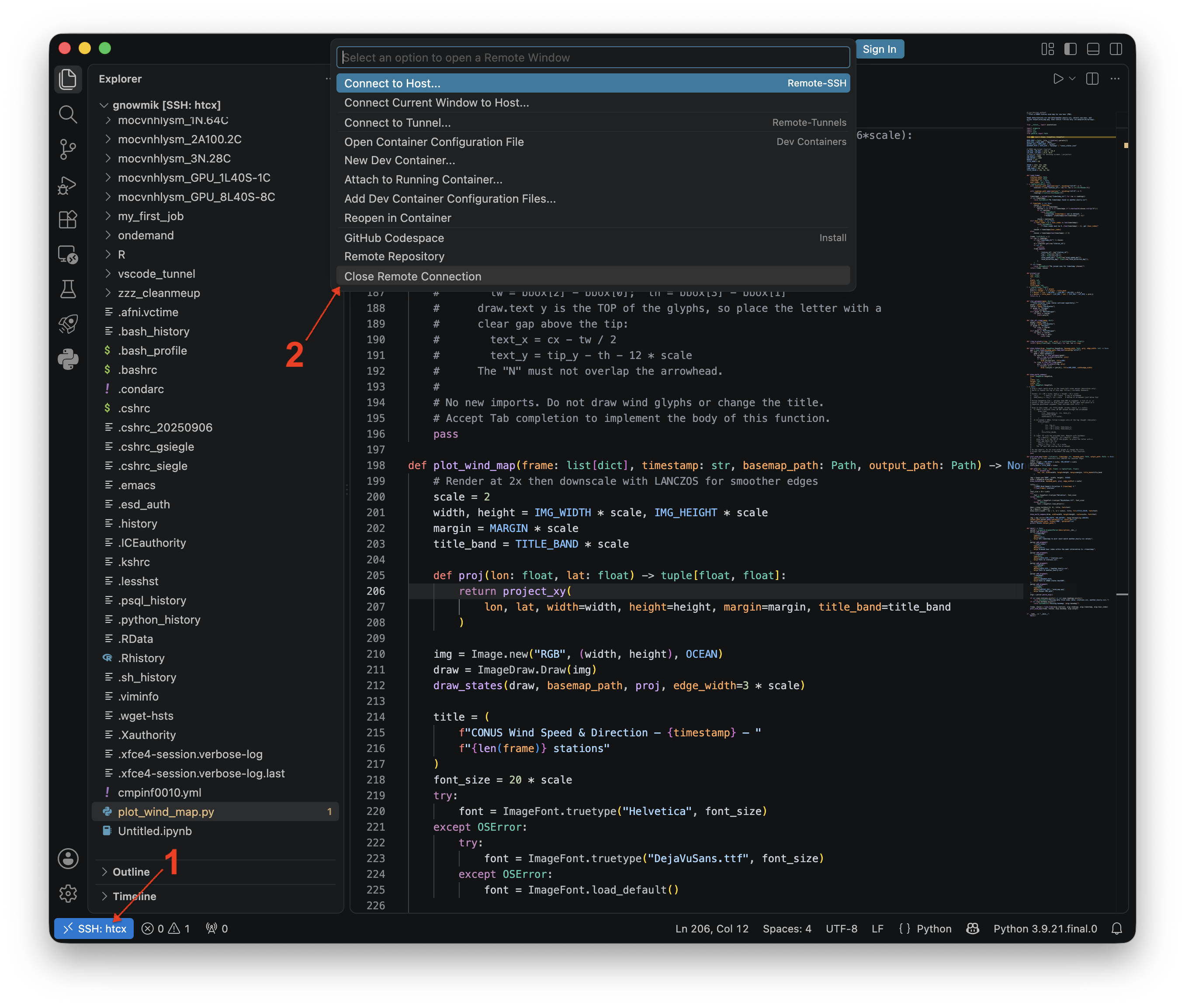Open editor More Actions ellipsis

coord(1115,79)
